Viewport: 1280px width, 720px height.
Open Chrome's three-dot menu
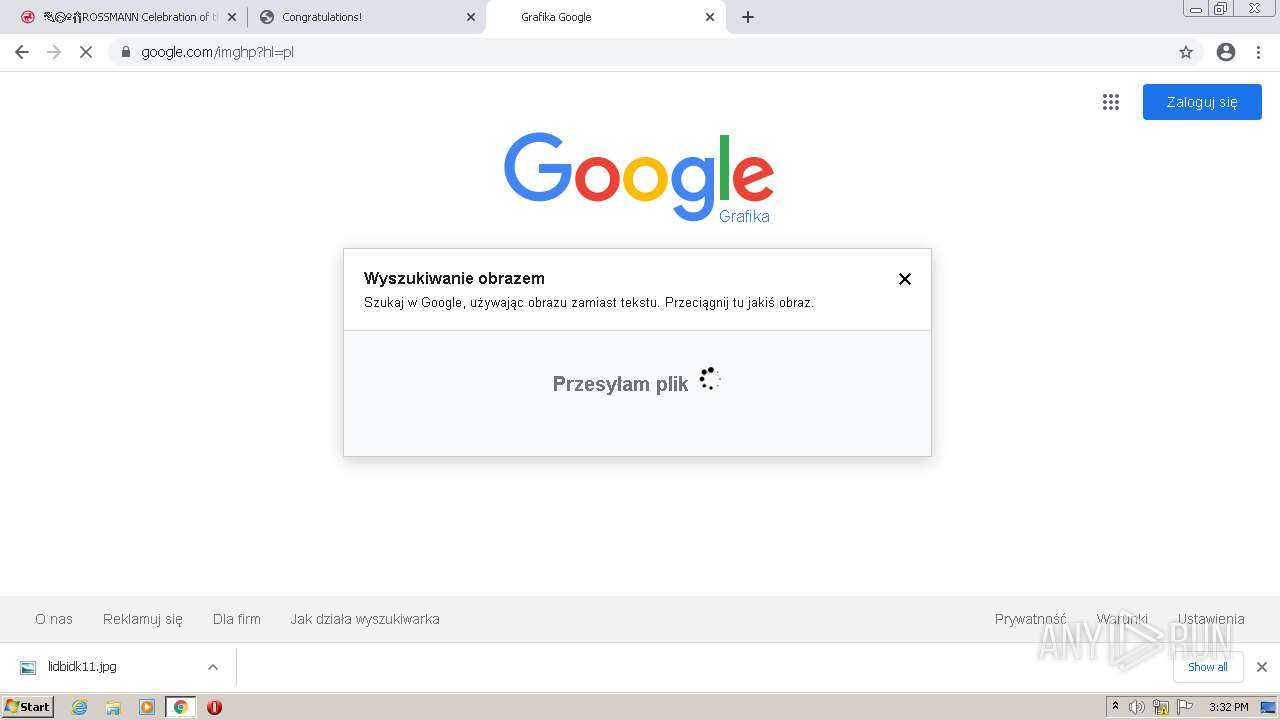click(1259, 52)
